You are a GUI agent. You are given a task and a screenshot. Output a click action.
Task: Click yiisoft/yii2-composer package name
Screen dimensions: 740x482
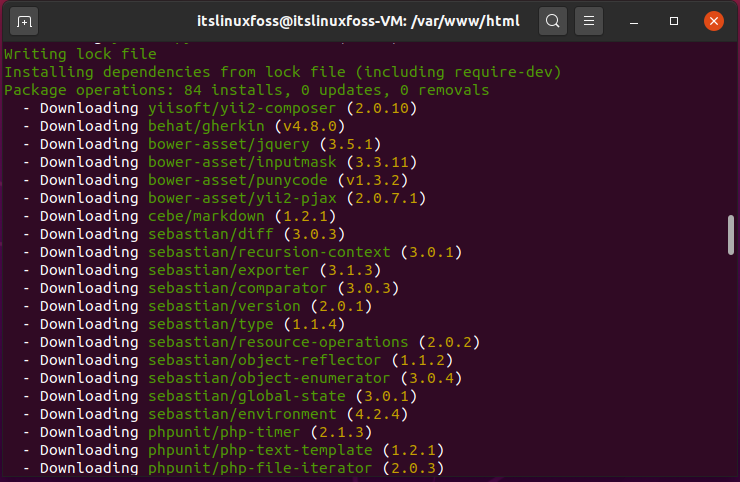[242, 108]
